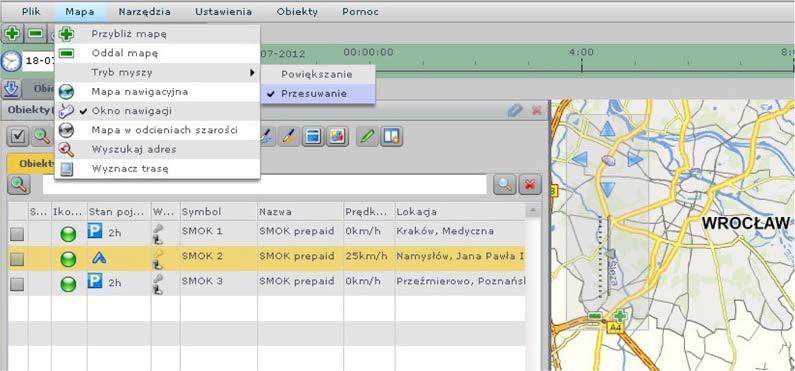Image resolution: width=795 pixels, height=371 pixels.
Task: Choose Wyszukaj adres menu entry
Action: 157,150
